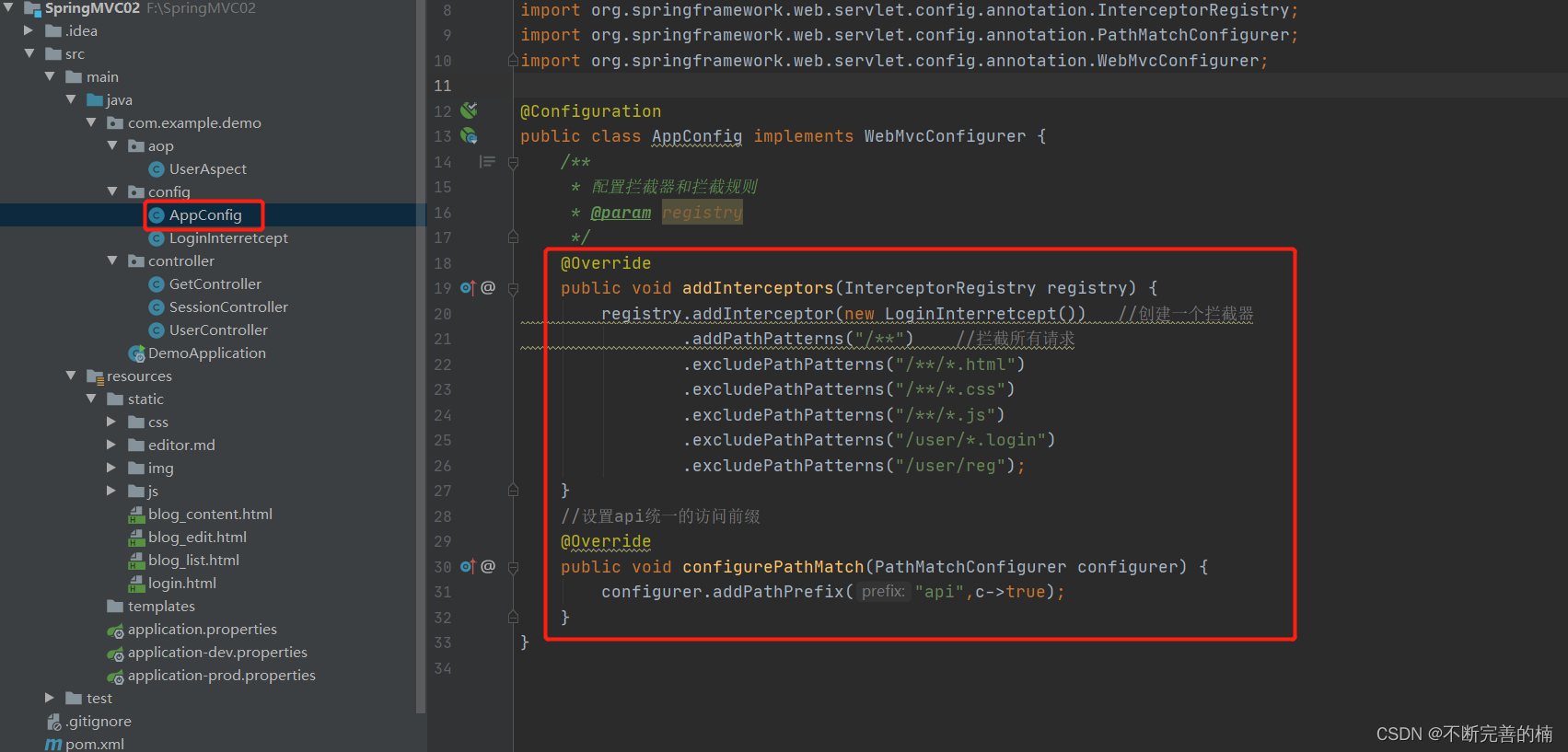Collapse the controller package arrow
This screenshot has width=1568, height=752.
(x=112, y=260)
